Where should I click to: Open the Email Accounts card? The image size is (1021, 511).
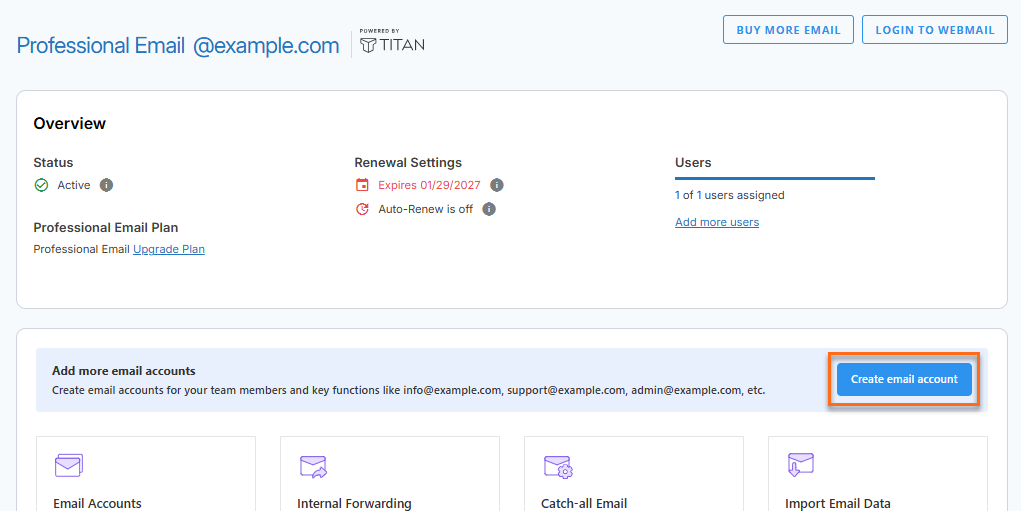[146, 474]
